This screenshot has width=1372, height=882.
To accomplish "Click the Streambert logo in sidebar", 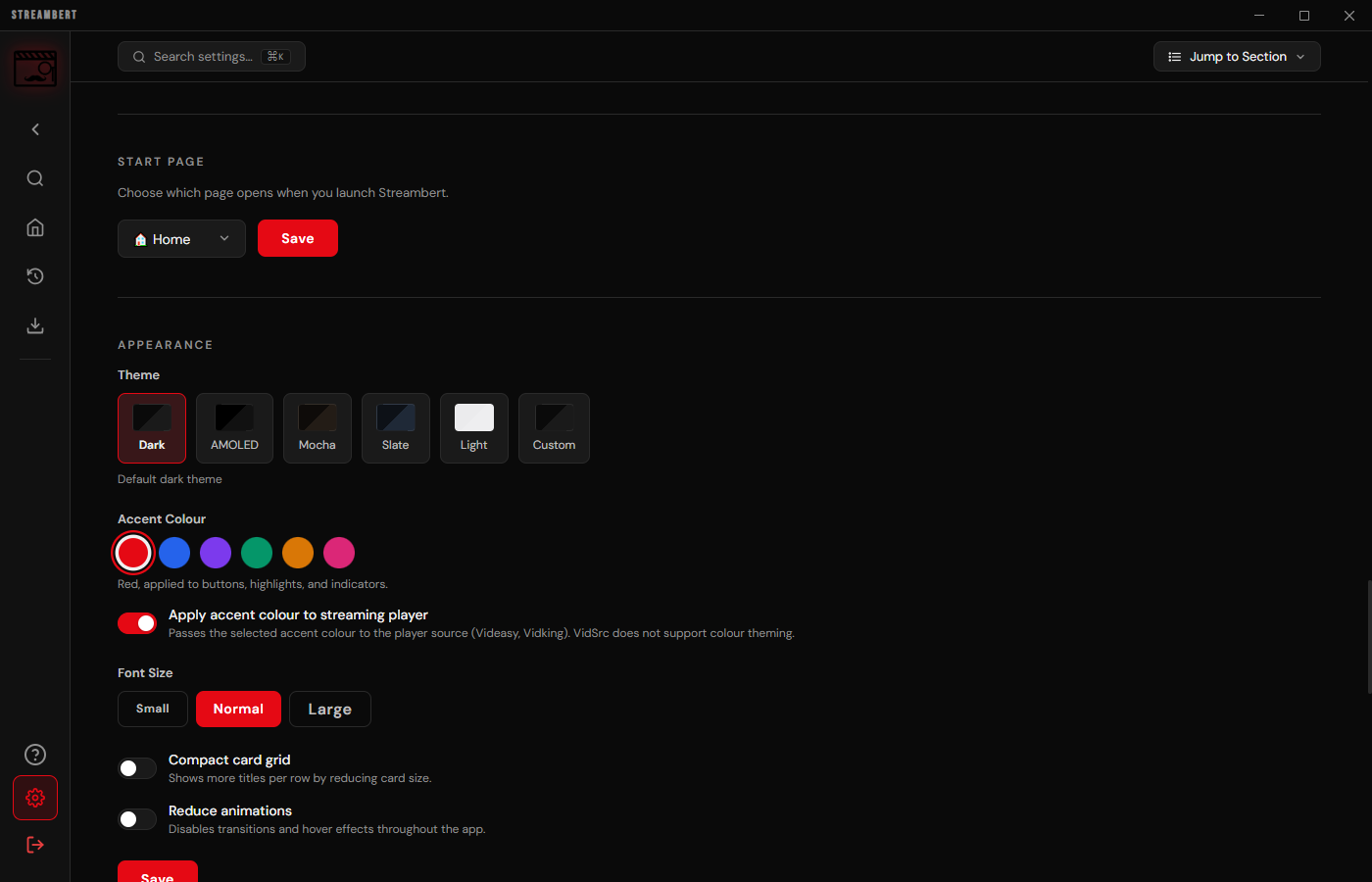I will click(35, 69).
